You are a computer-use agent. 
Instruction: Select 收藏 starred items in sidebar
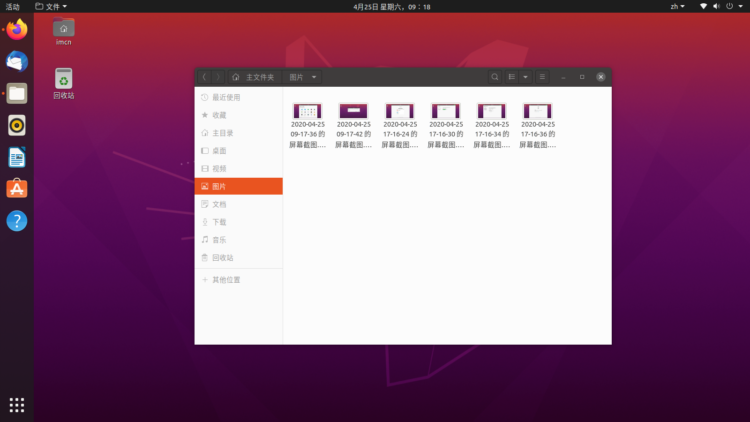coord(219,115)
